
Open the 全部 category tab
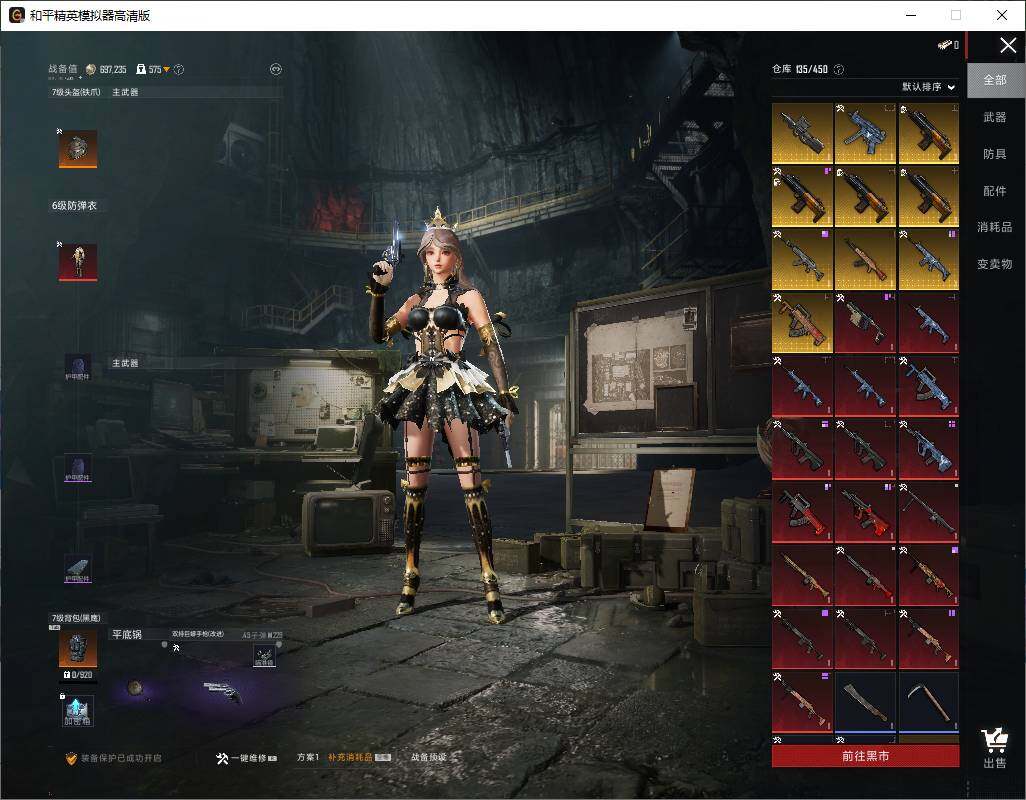click(x=995, y=80)
